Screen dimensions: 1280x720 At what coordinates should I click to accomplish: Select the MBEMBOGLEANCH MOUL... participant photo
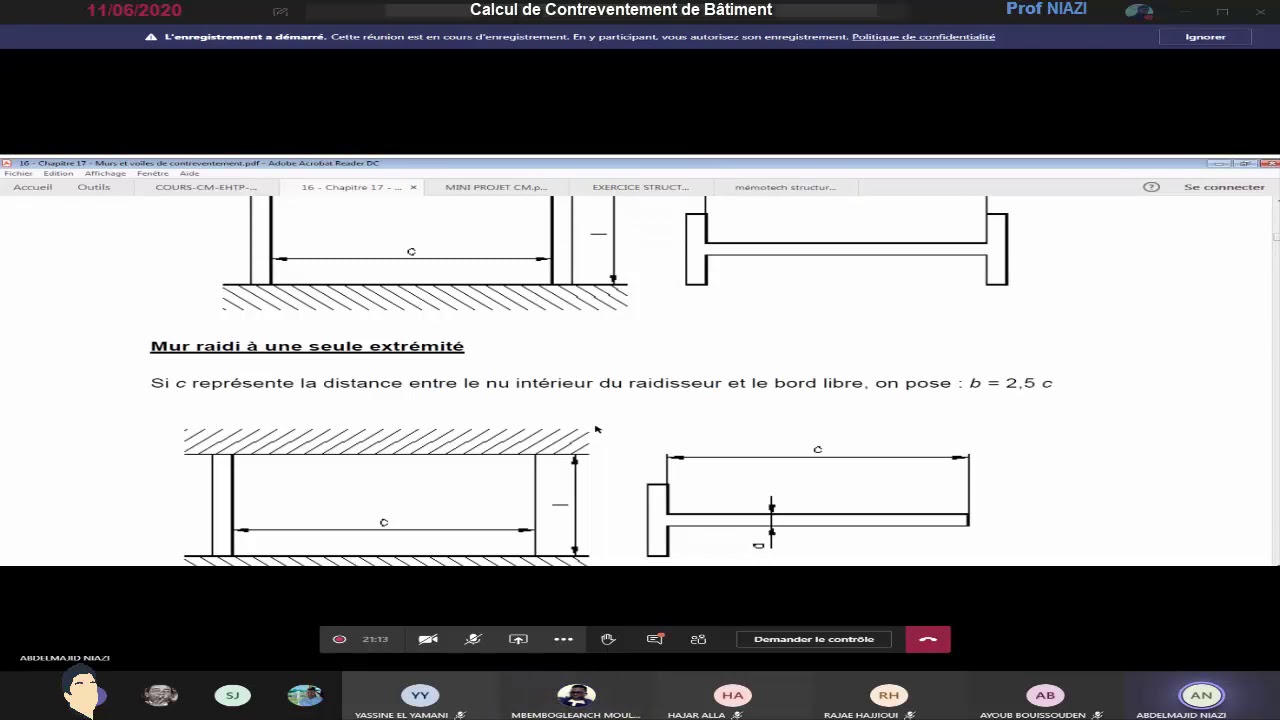pos(576,695)
